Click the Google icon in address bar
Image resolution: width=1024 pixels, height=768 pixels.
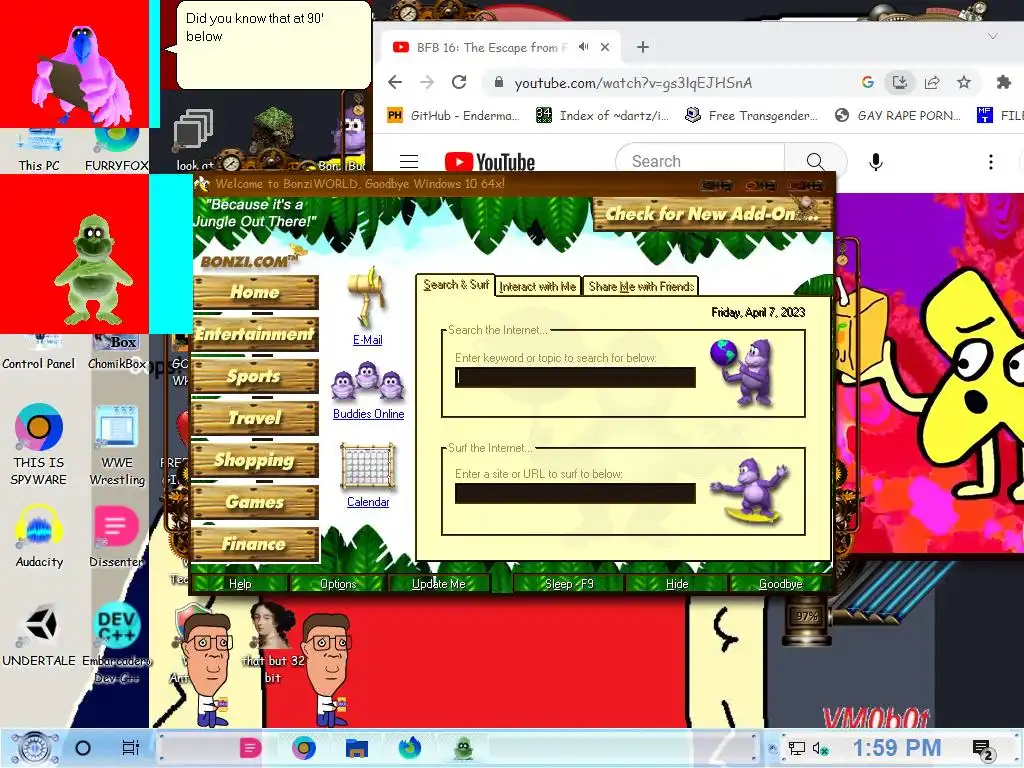click(x=867, y=82)
